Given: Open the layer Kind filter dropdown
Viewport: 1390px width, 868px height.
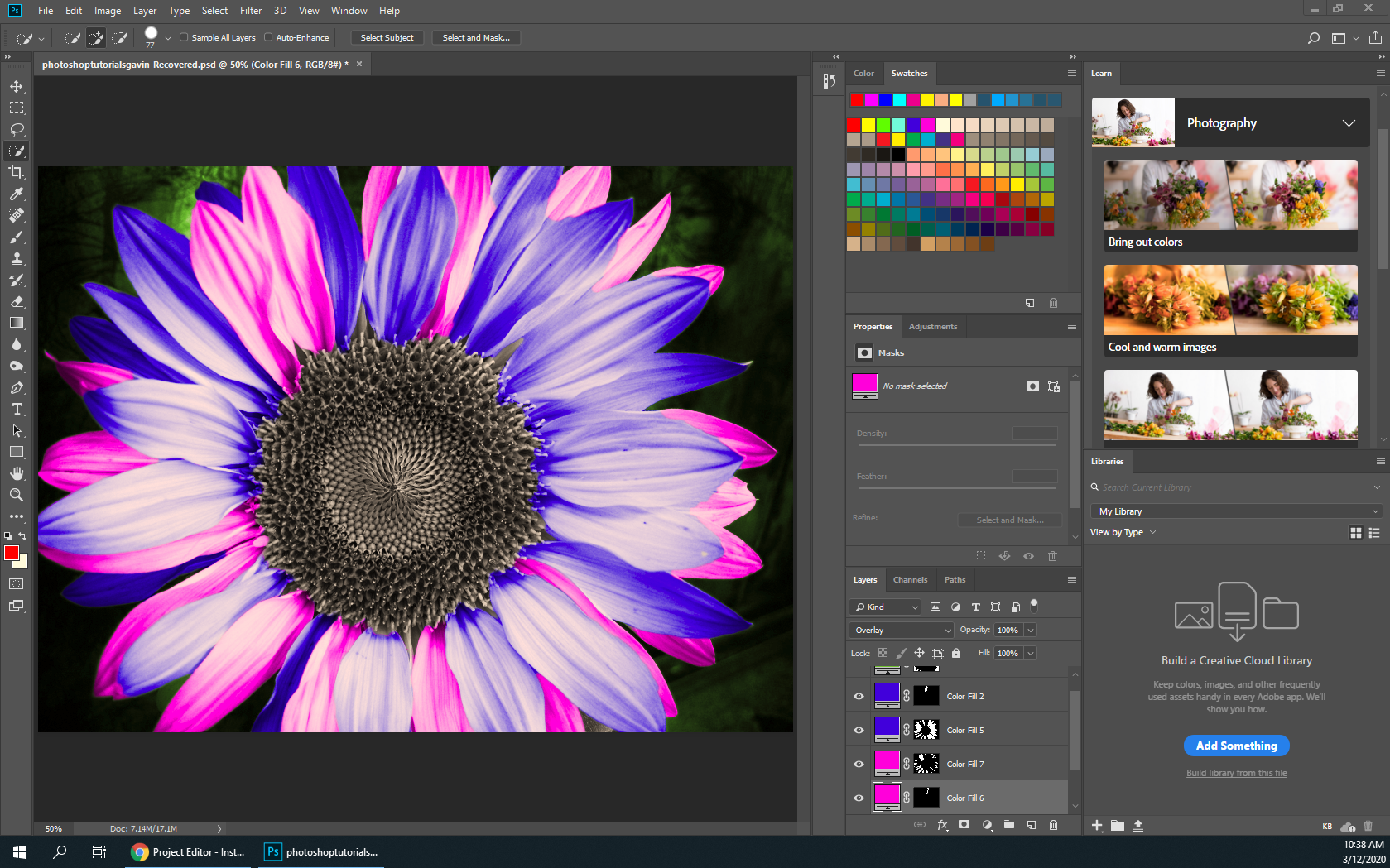Looking at the screenshot, I should coord(885,607).
